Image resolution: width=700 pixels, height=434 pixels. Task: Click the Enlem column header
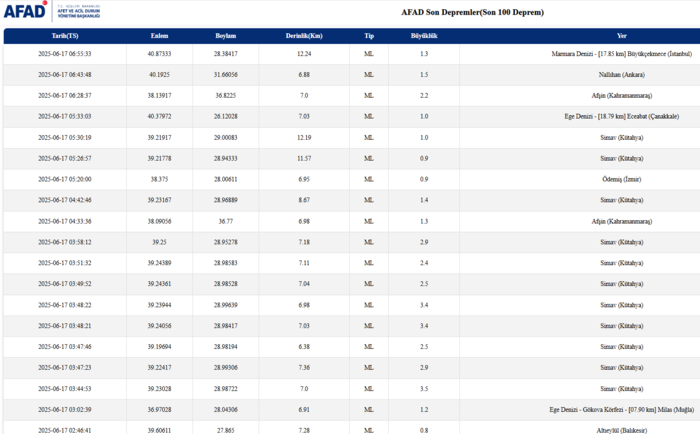(159, 36)
